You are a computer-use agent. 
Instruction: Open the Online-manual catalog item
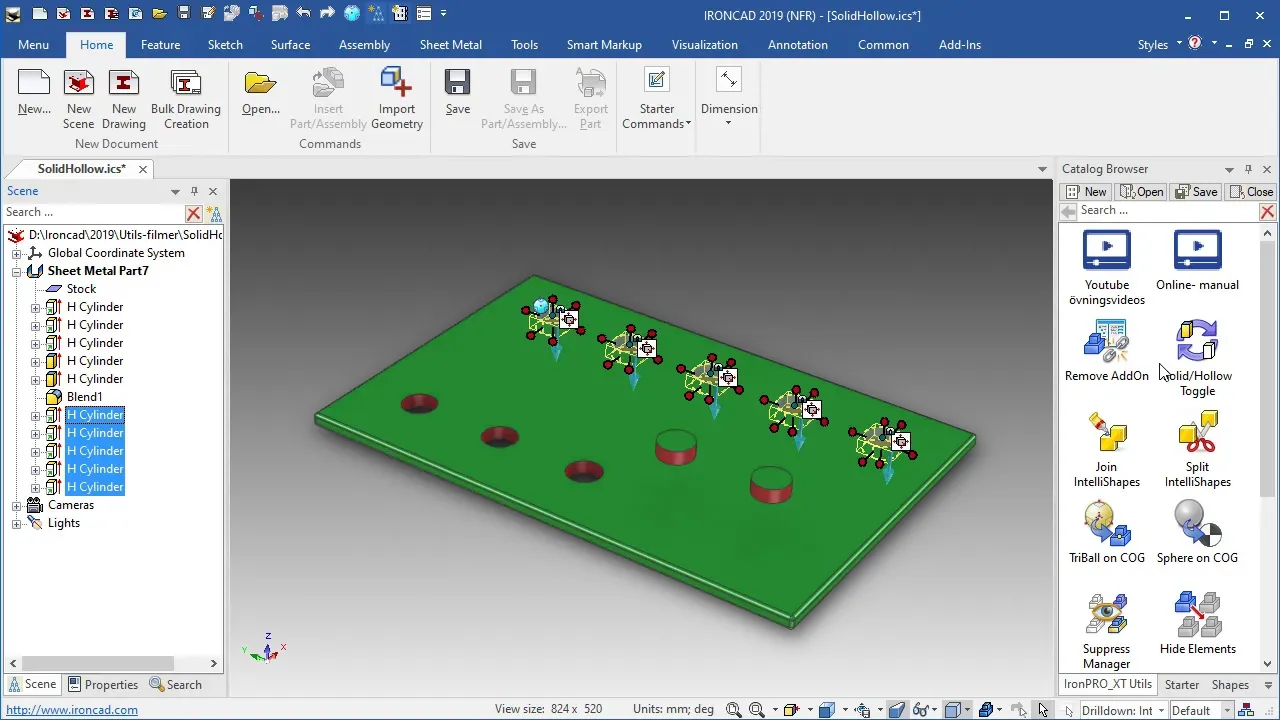coord(1197,259)
